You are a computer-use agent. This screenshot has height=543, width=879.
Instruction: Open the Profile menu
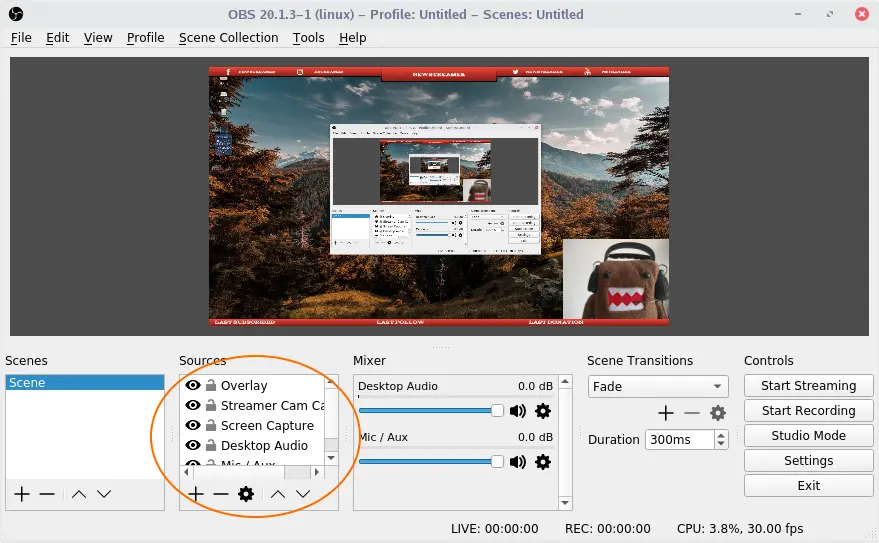tap(145, 38)
